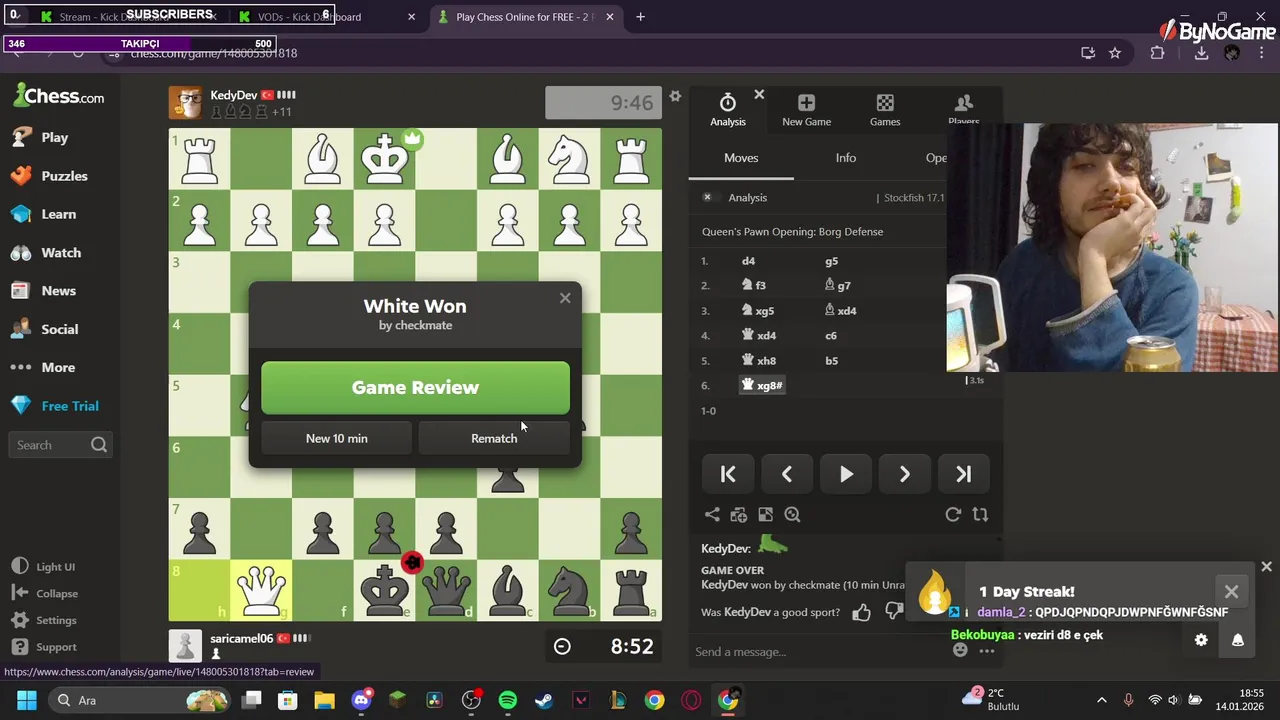Jump to the first move
Screen dimensions: 1280x720
point(728,475)
